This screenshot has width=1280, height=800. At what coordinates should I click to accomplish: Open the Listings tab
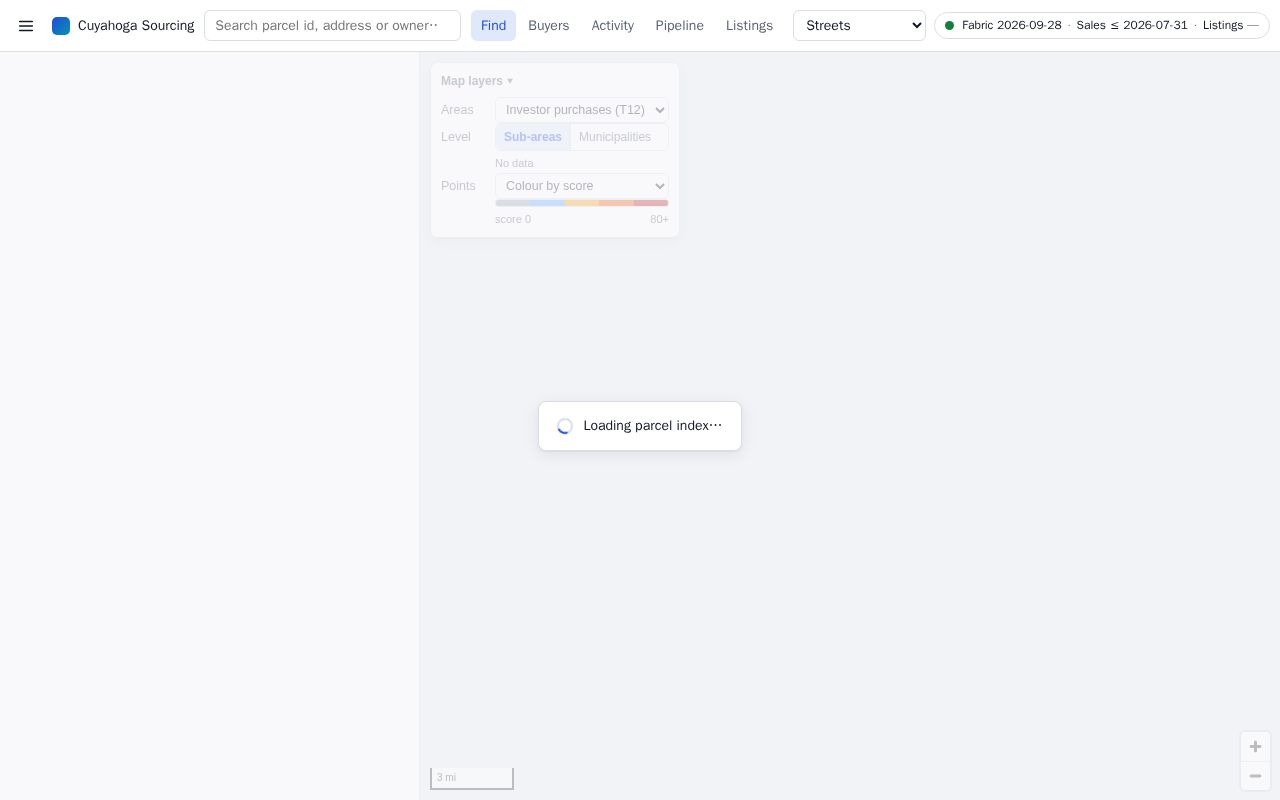[x=749, y=26]
